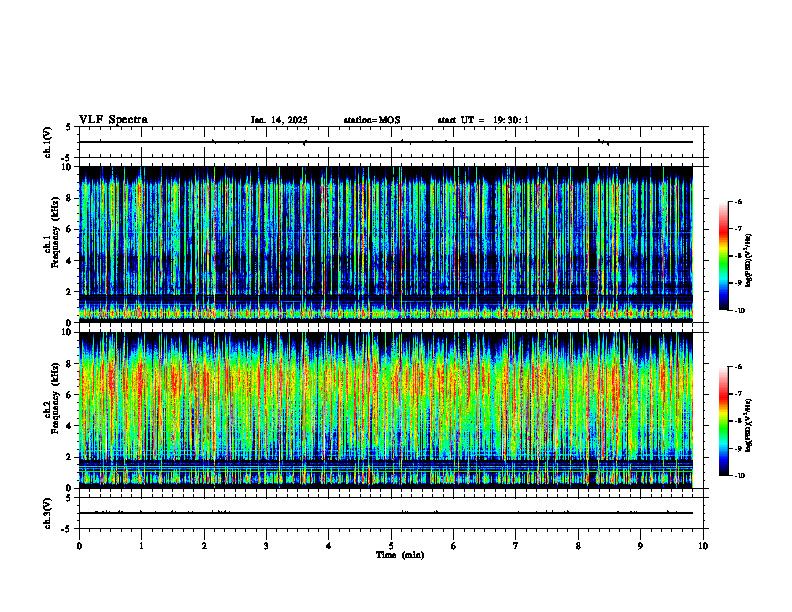Click the time axis tick label "5"
This screenshot has width=792, height=612.
click(391, 546)
